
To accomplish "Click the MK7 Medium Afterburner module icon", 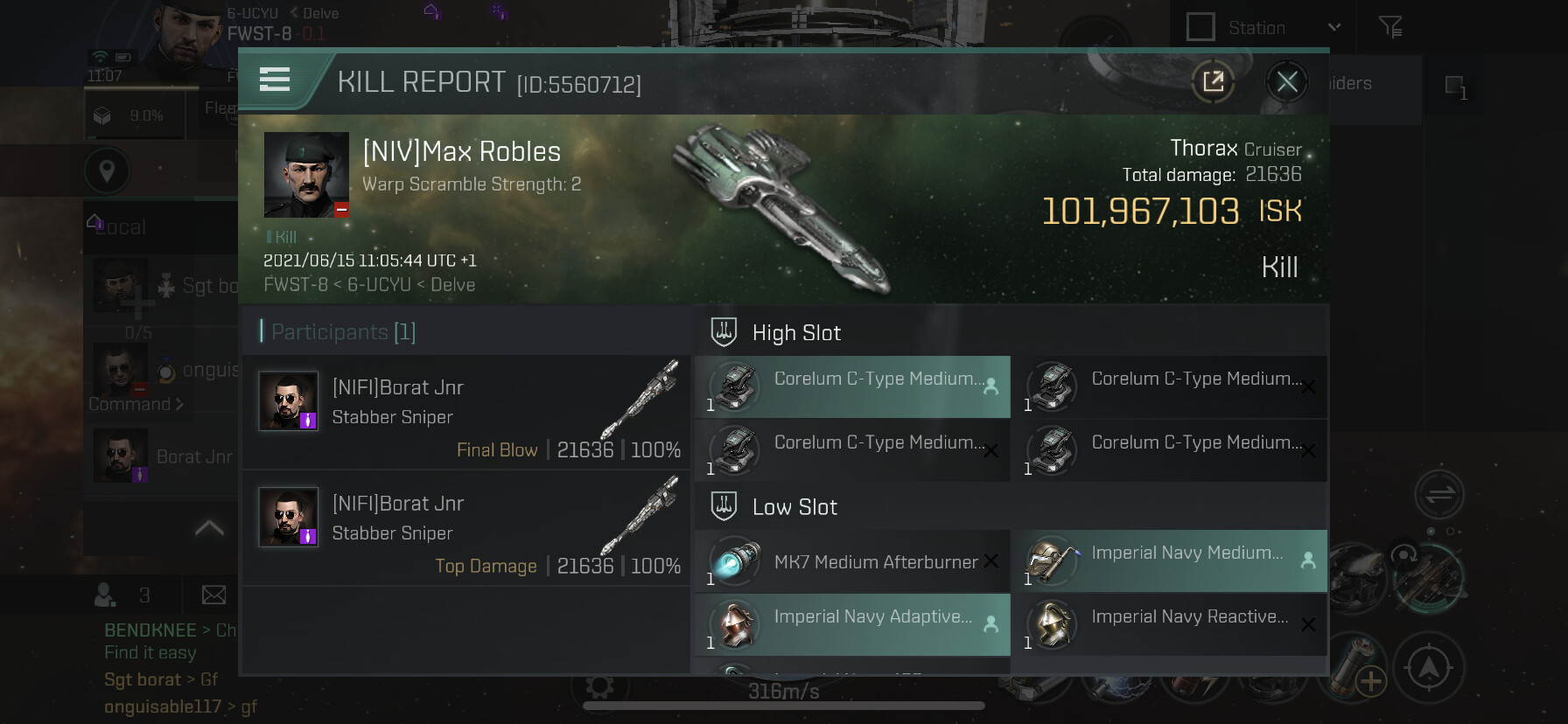I will click(x=735, y=561).
